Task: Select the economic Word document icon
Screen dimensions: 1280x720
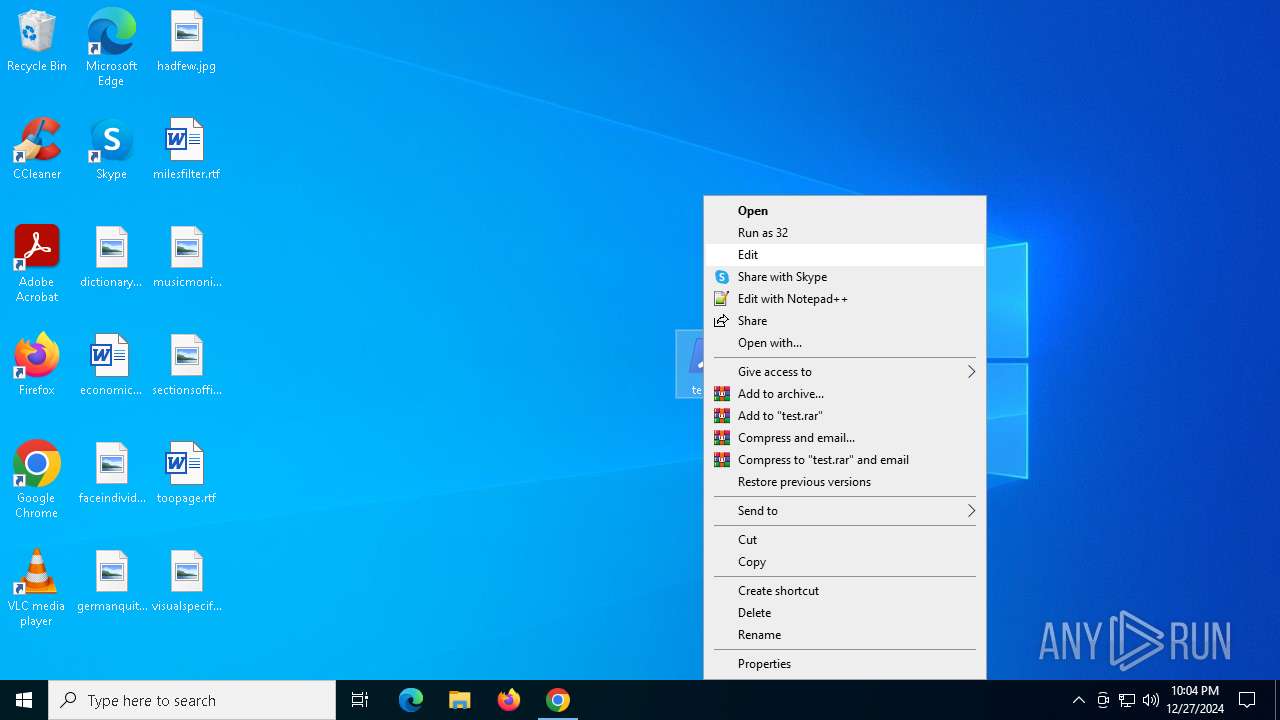Action: (111, 366)
